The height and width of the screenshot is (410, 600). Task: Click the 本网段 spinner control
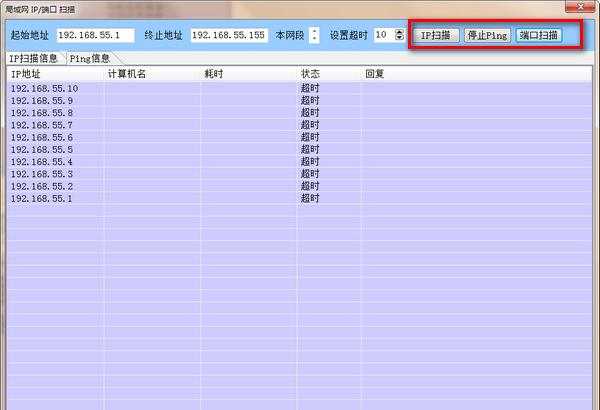(x=314, y=35)
